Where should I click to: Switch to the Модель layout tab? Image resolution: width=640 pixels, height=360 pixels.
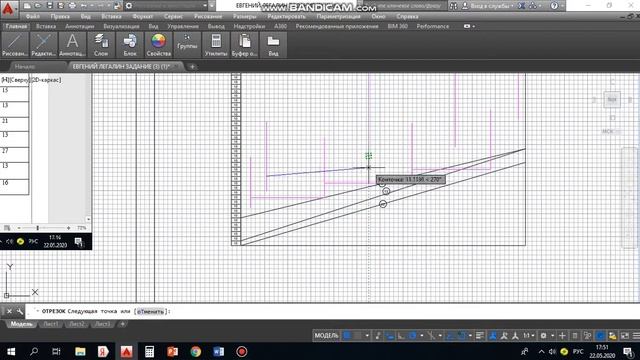click(21, 324)
